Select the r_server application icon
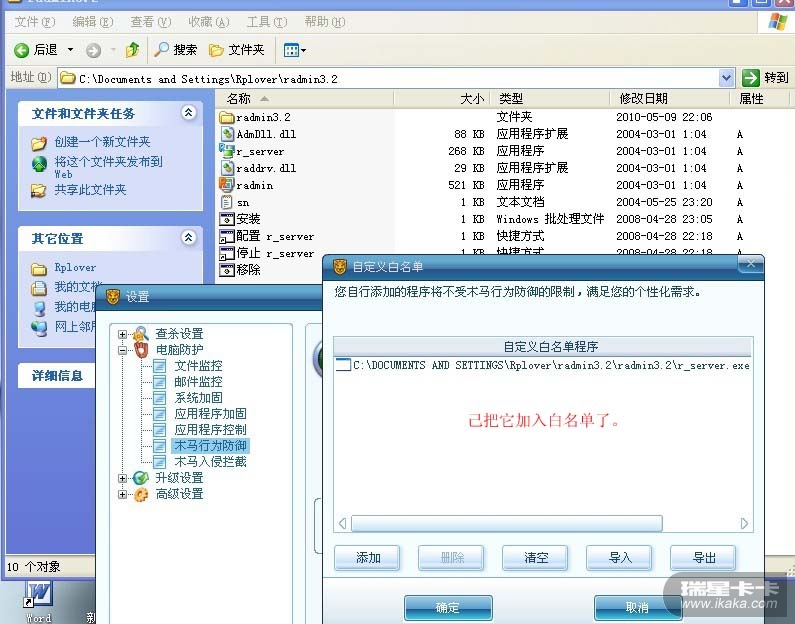795x624 pixels. click(x=227, y=151)
